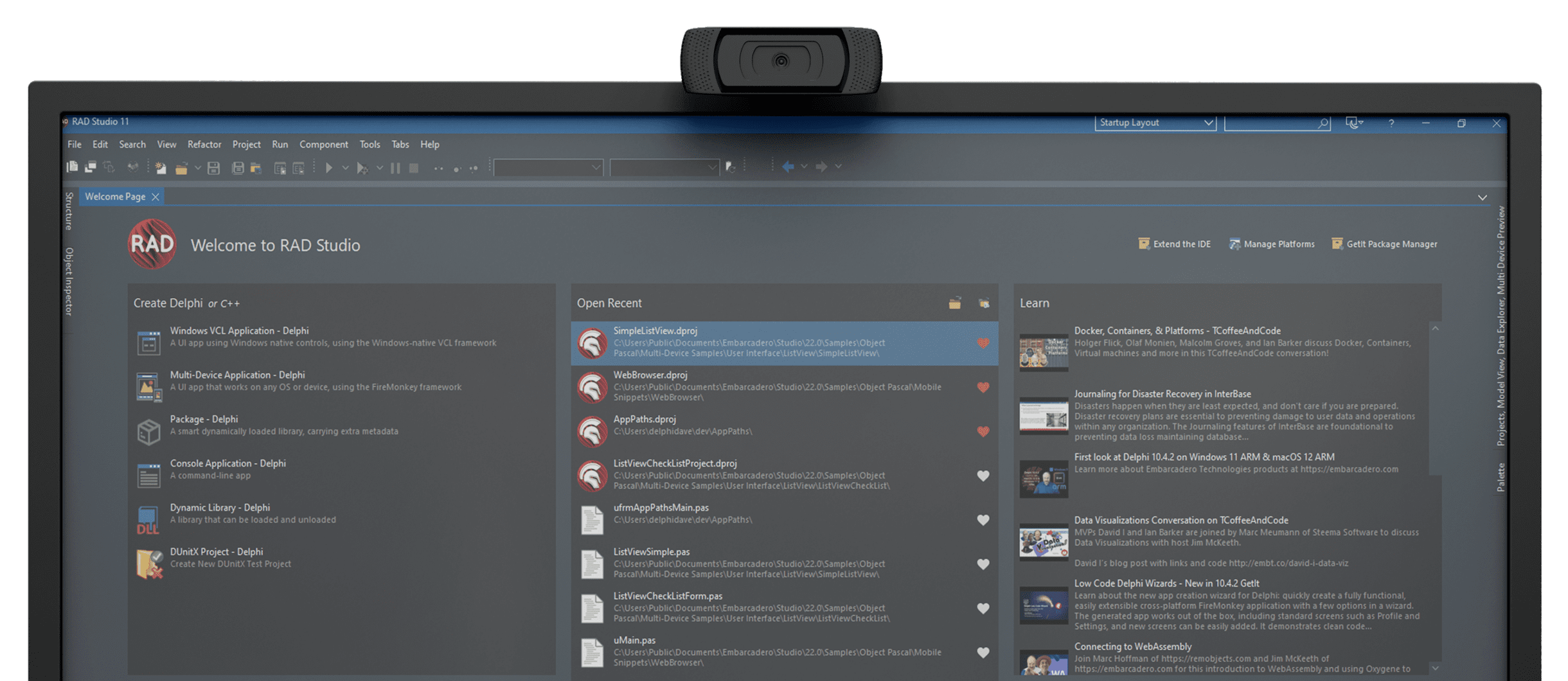Expand the Open folder toolbar dropdown arrow
The image size is (1568, 681).
tap(197, 168)
